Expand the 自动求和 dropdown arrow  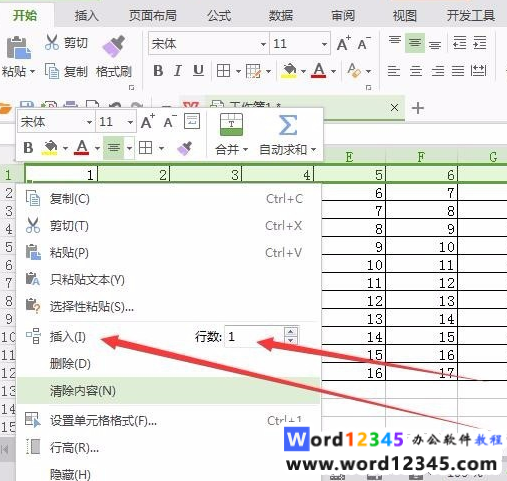click(313, 150)
